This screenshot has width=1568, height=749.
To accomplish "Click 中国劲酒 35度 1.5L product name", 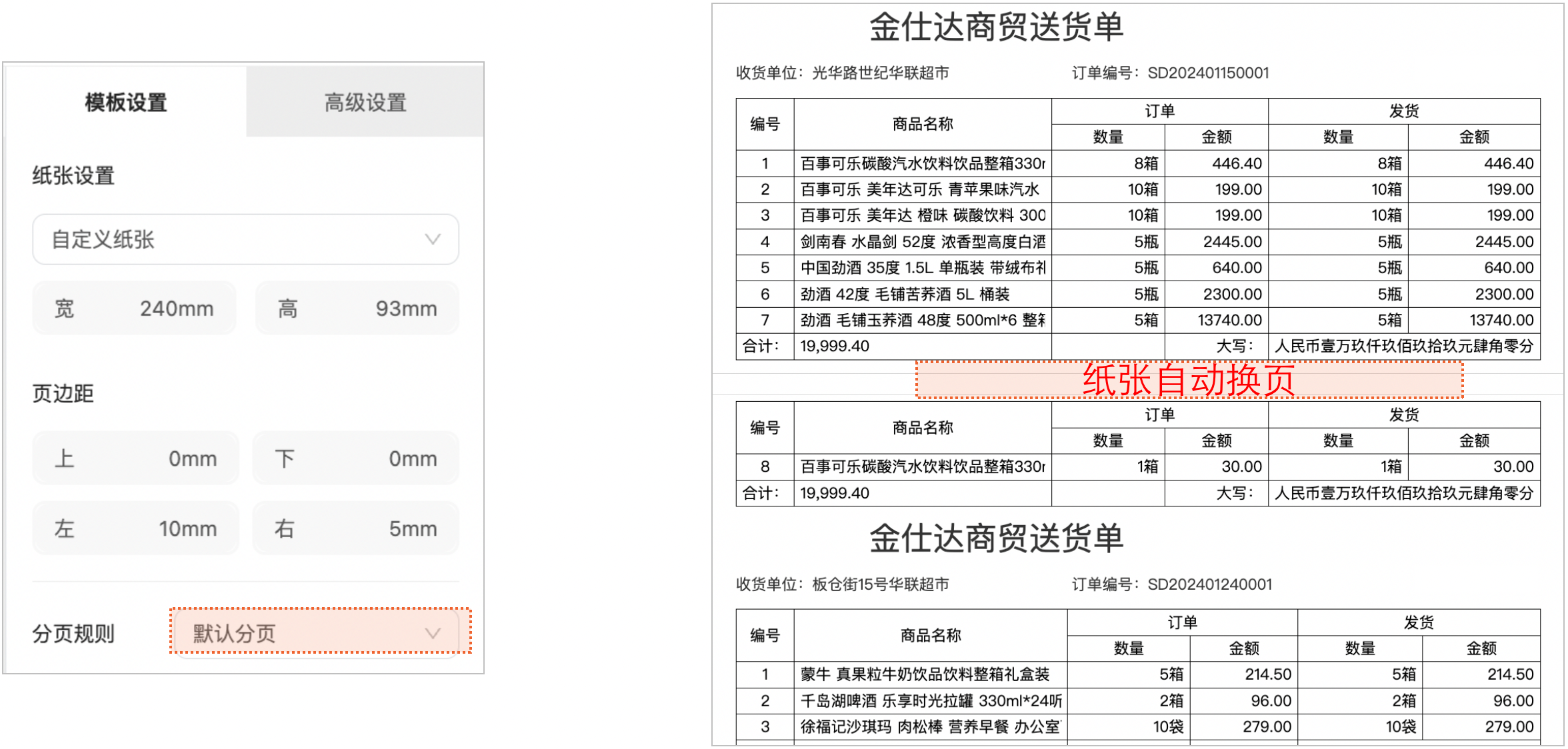I will coord(923,267).
